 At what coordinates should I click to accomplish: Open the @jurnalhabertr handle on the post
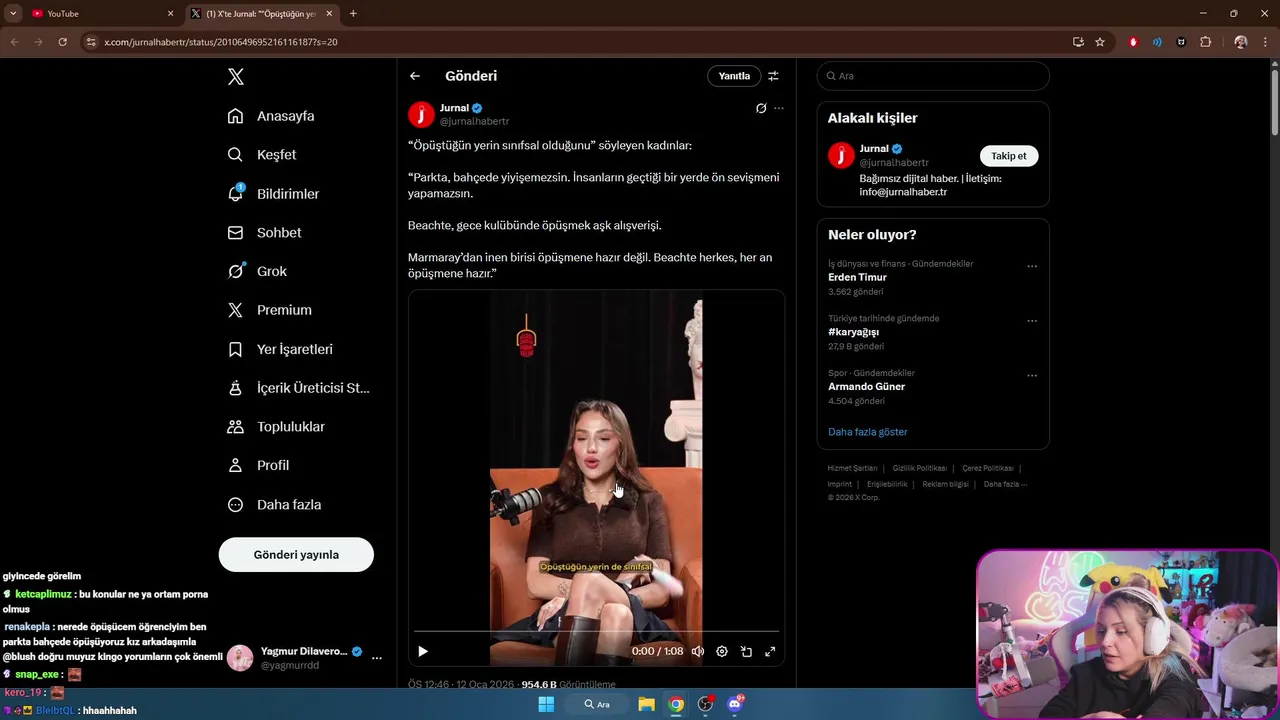pyautogui.click(x=474, y=121)
